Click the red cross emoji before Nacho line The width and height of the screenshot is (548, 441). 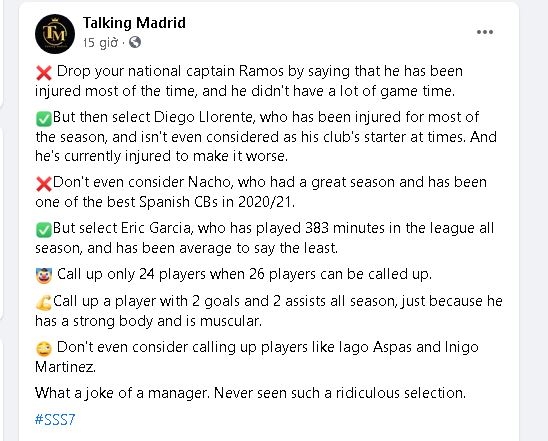coord(44,184)
